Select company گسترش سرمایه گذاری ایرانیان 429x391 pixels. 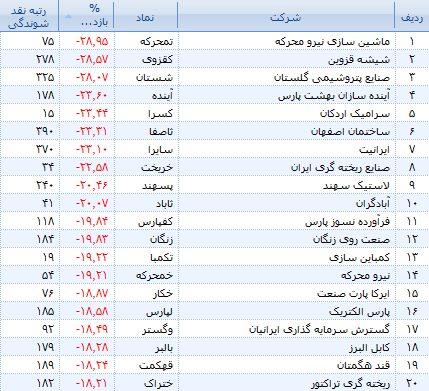pyautogui.click(x=319, y=329)
